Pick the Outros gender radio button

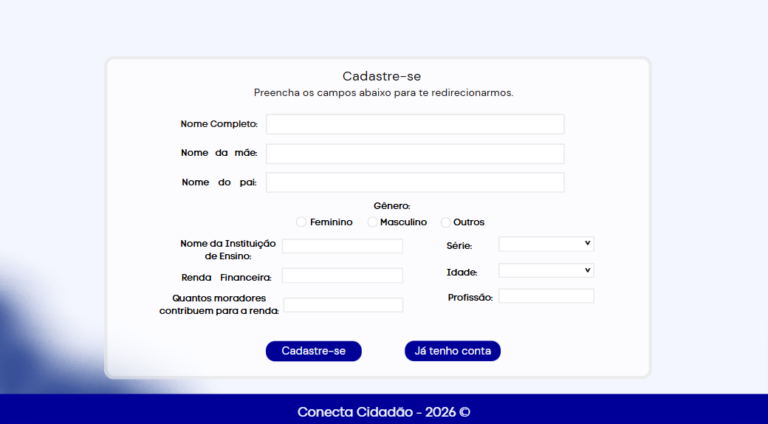point(445,222)
